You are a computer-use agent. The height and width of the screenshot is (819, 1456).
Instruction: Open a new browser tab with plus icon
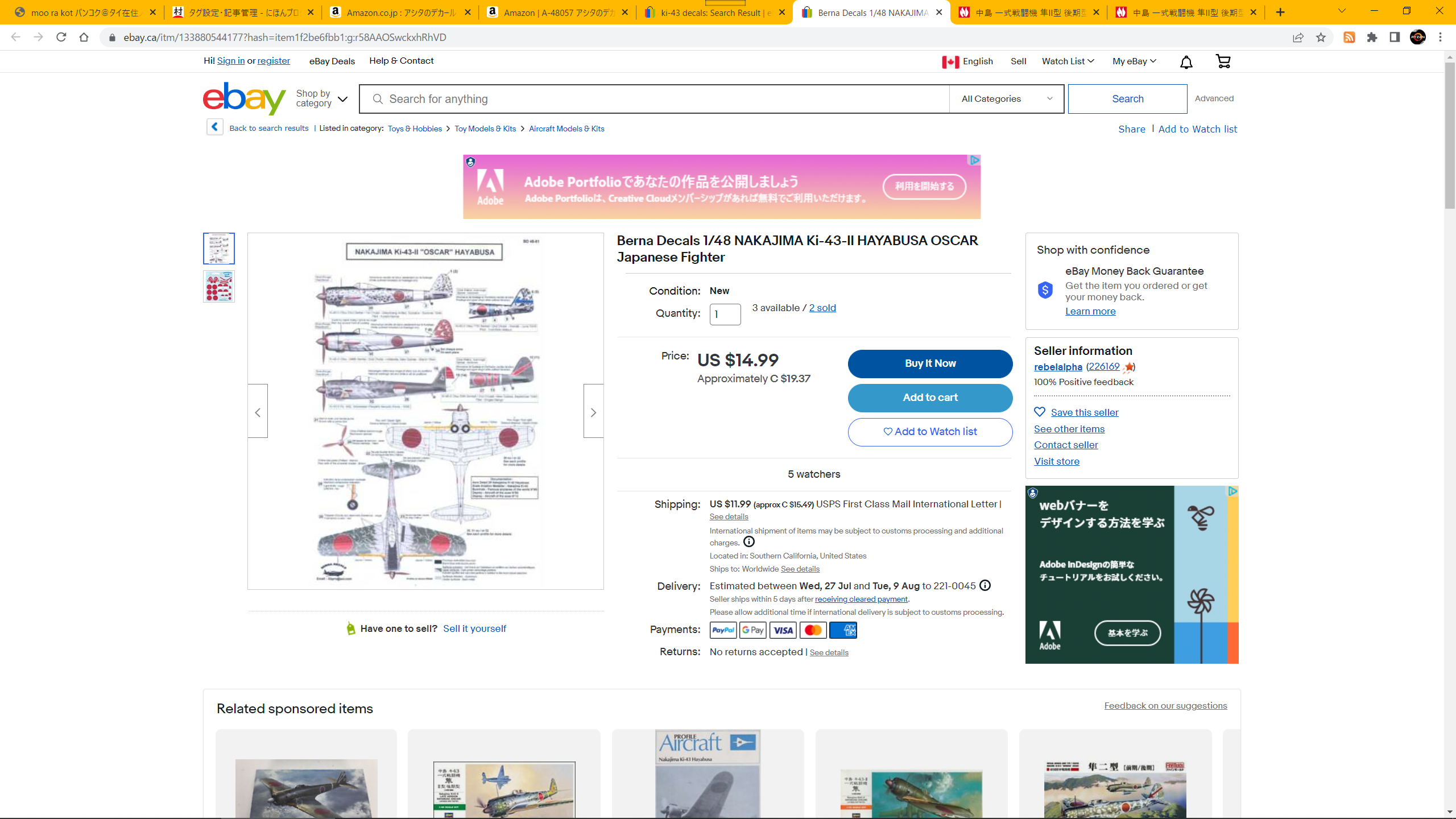point(1280,12)
